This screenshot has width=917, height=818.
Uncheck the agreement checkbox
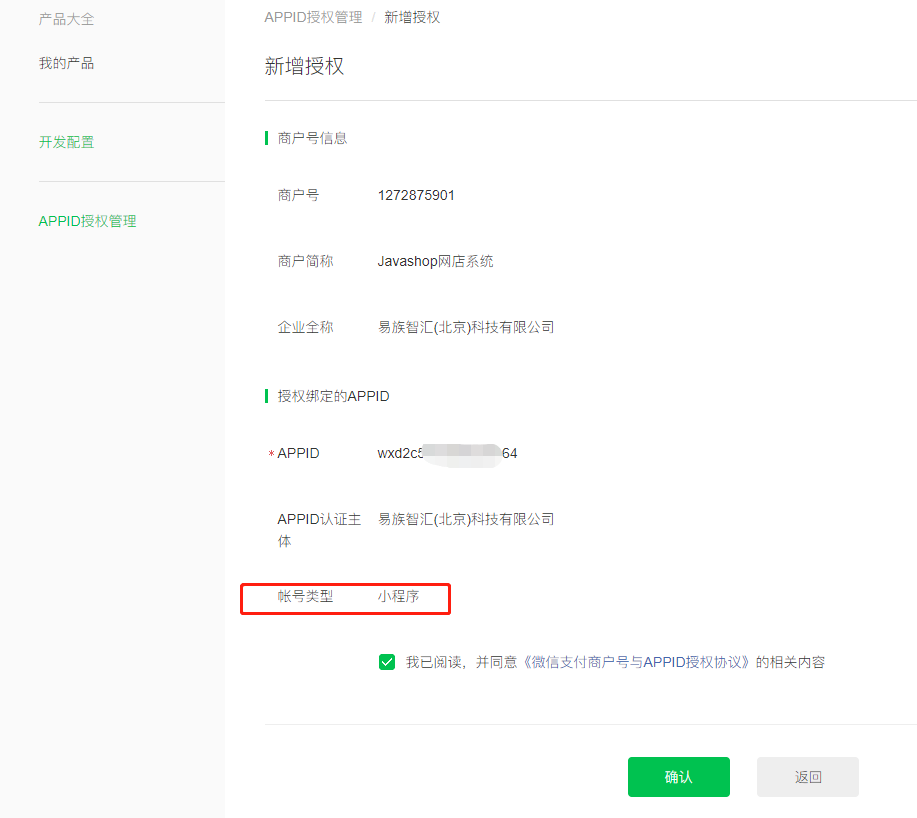pos(387,662)
